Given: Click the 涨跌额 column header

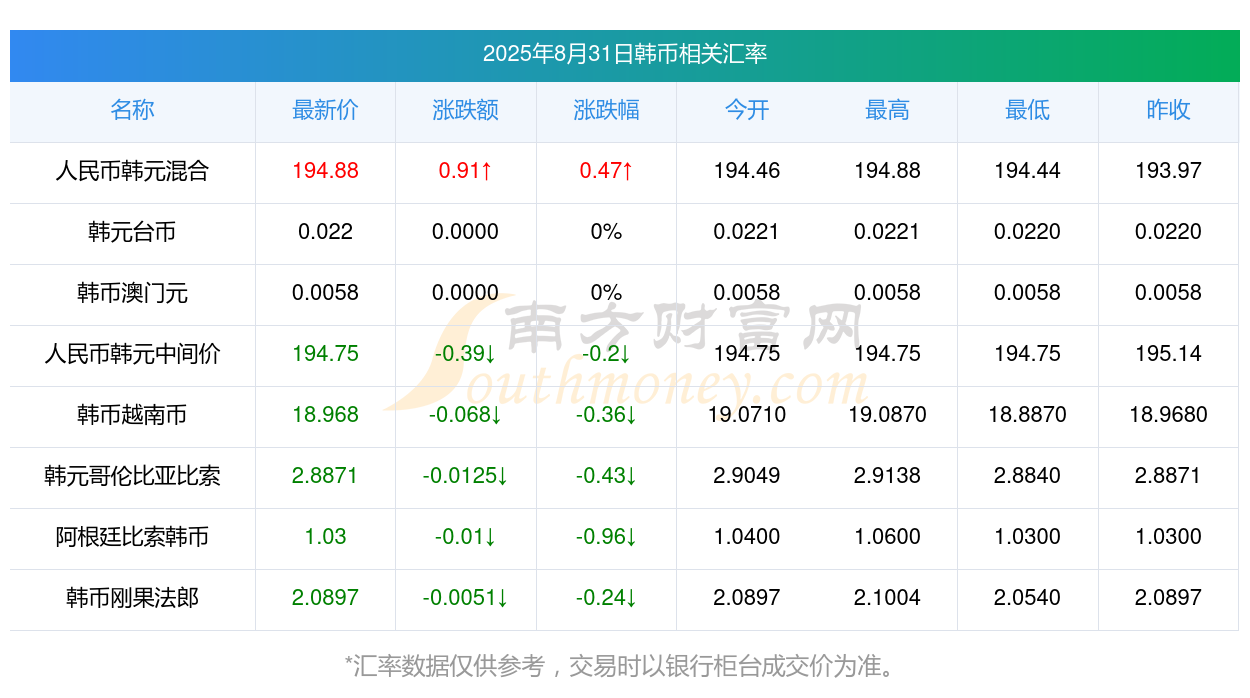Looking at the screenshot, I should coord(466,110).
